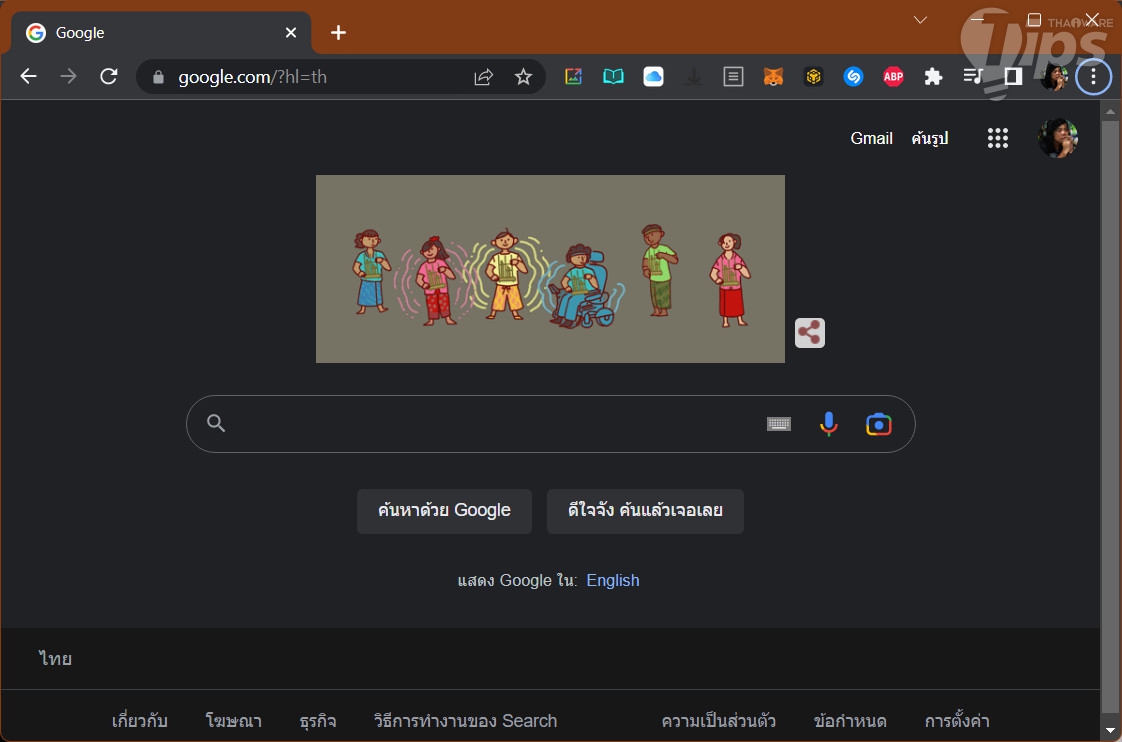The width and height of the screenshot is (1122, 742).
Task: Switch Google to English
Action: coord(612,581)
